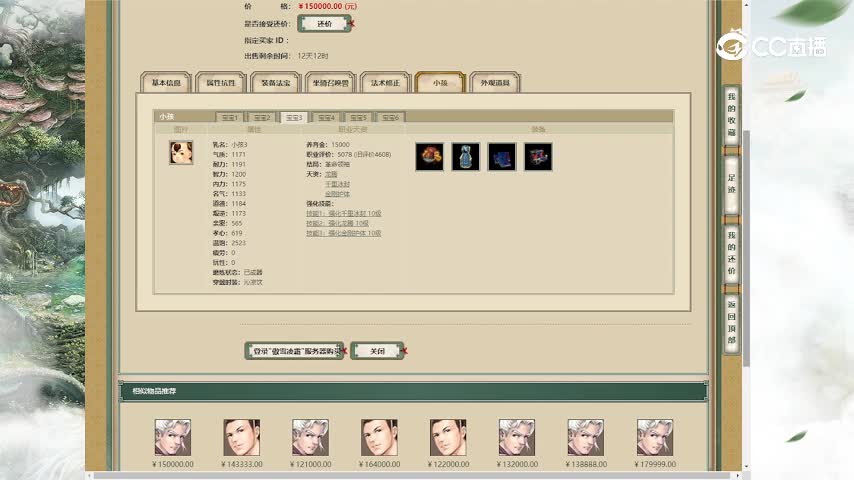
Task: Click the 登录"傲雪凌霜"服务器购买 button
Action: pos(295,351)
